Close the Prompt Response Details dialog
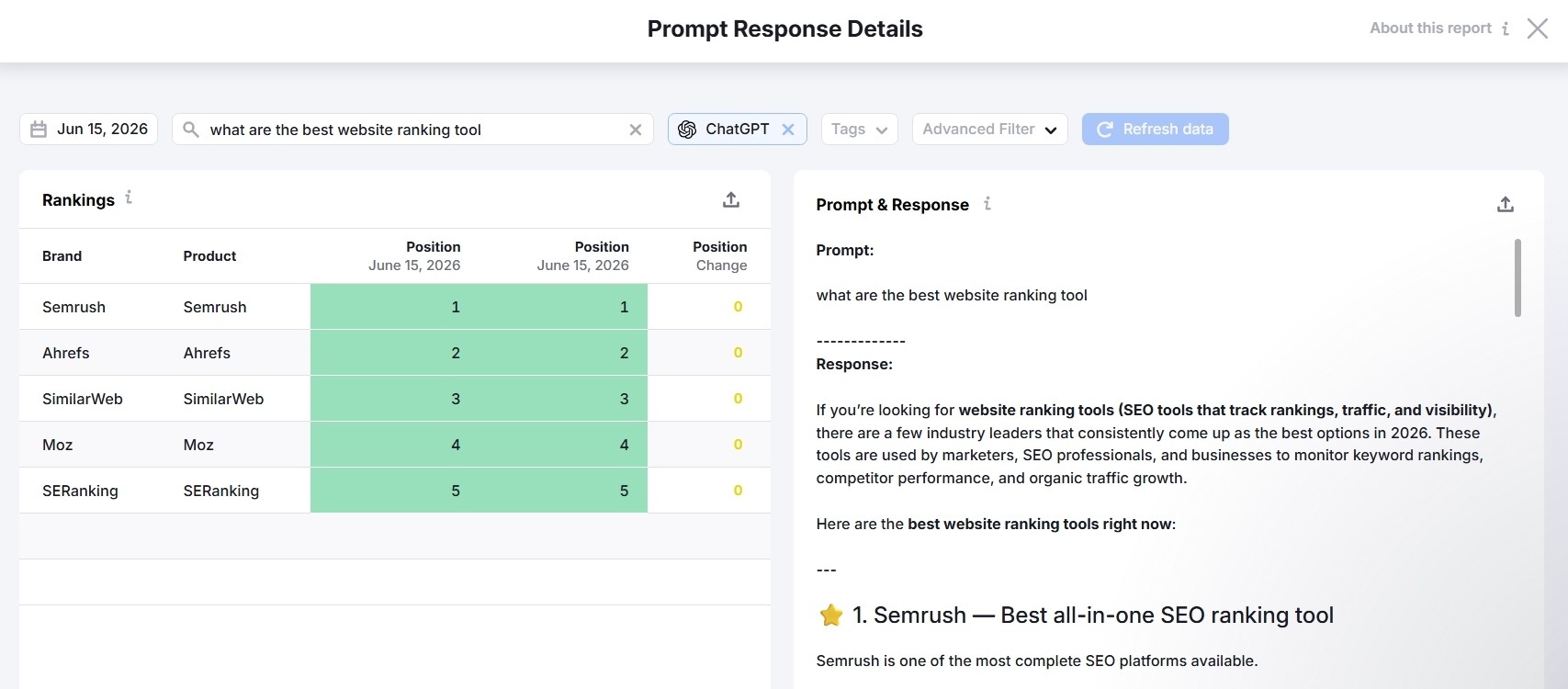The width and height of the screenshot is (1568, 689). pos(1537,28)
